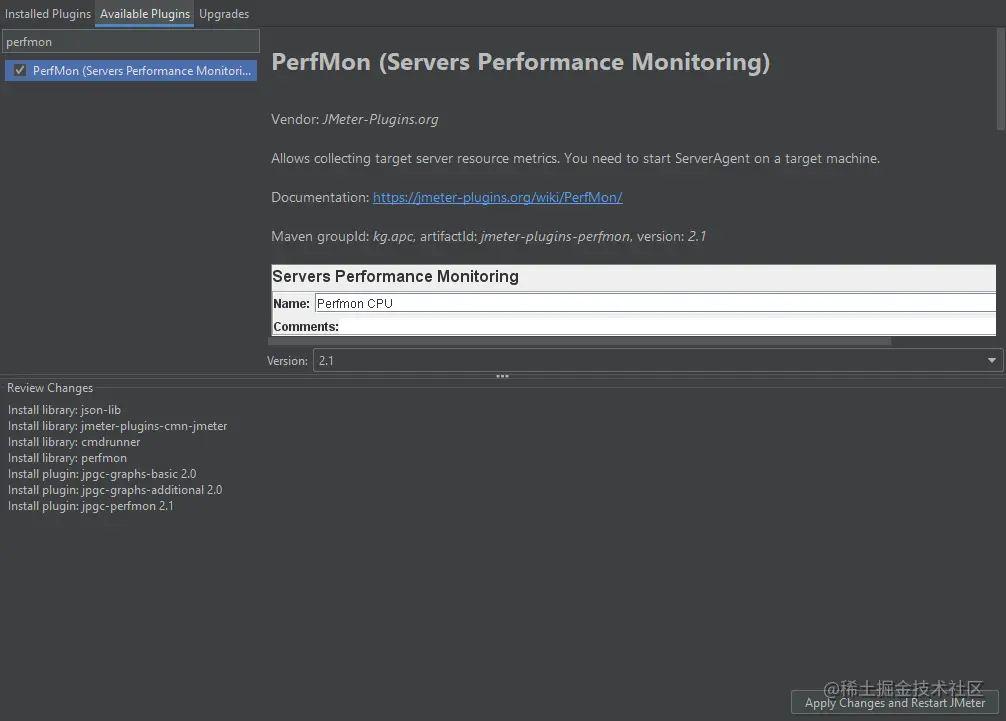Click 'Install plugin: jpgc-graphs-basic 2.0' line
The width and height of the screenshot is (1006, 721).
(102, 474)
